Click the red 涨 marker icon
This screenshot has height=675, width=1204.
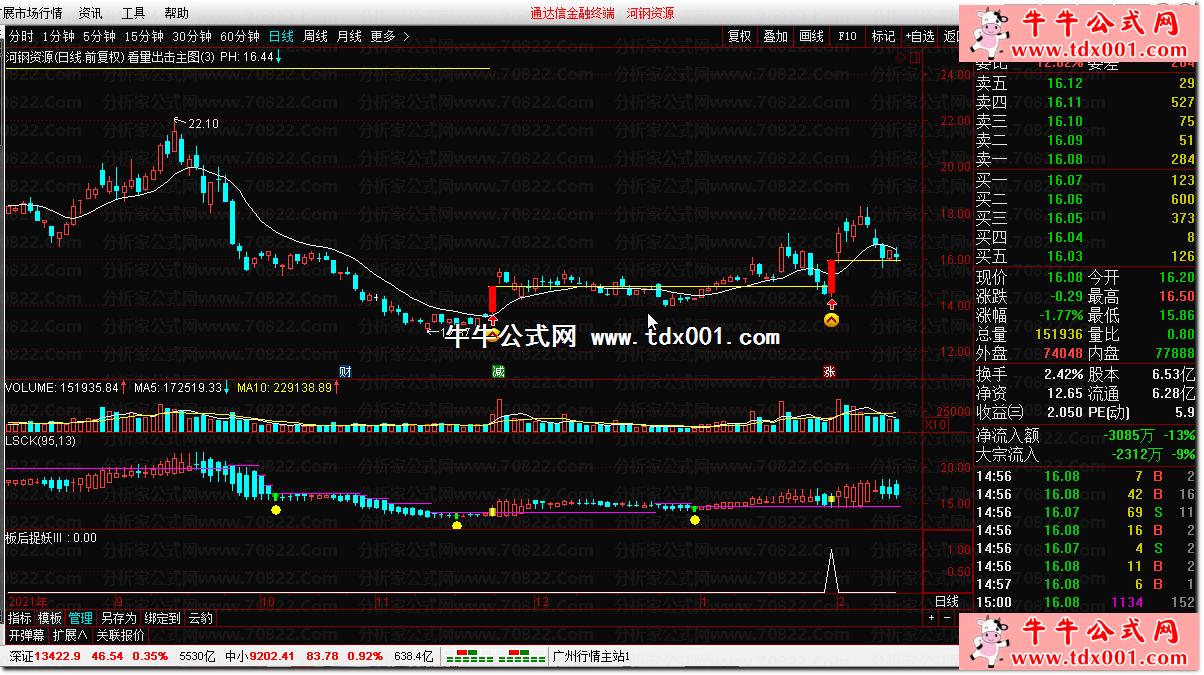click(x=829, y=371)
